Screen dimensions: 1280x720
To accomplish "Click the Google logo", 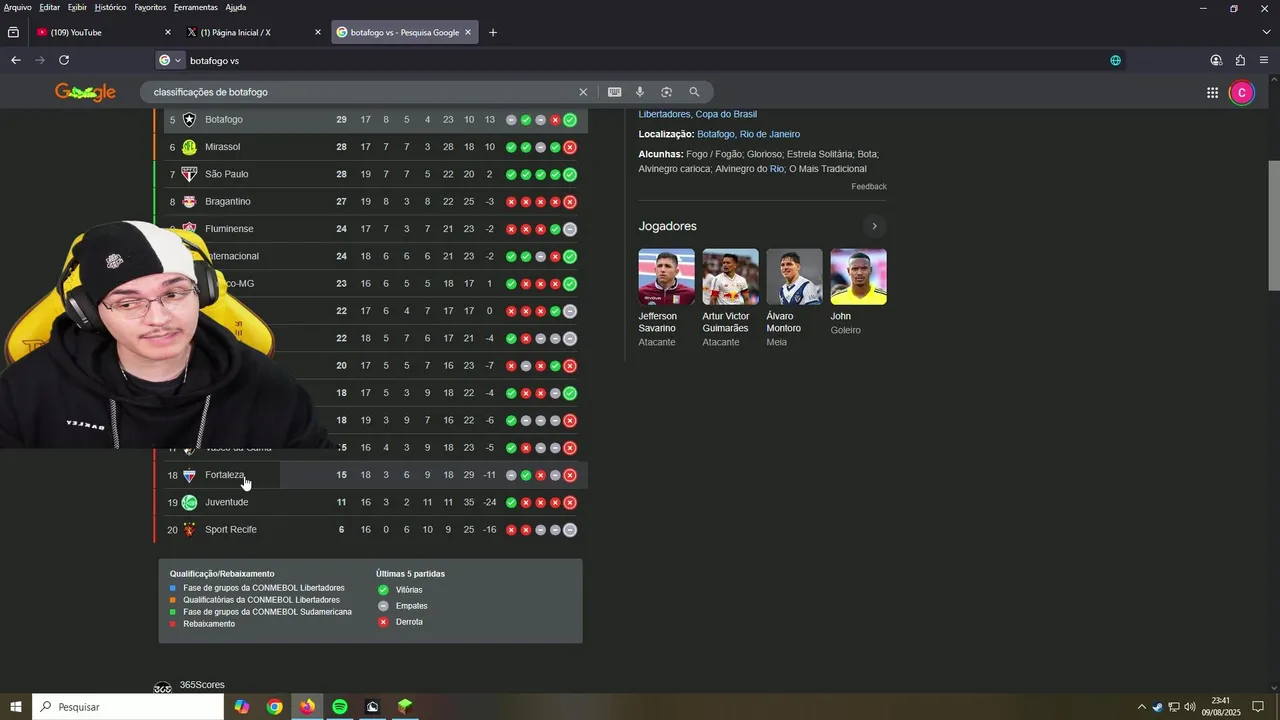I will click(85, 92).
